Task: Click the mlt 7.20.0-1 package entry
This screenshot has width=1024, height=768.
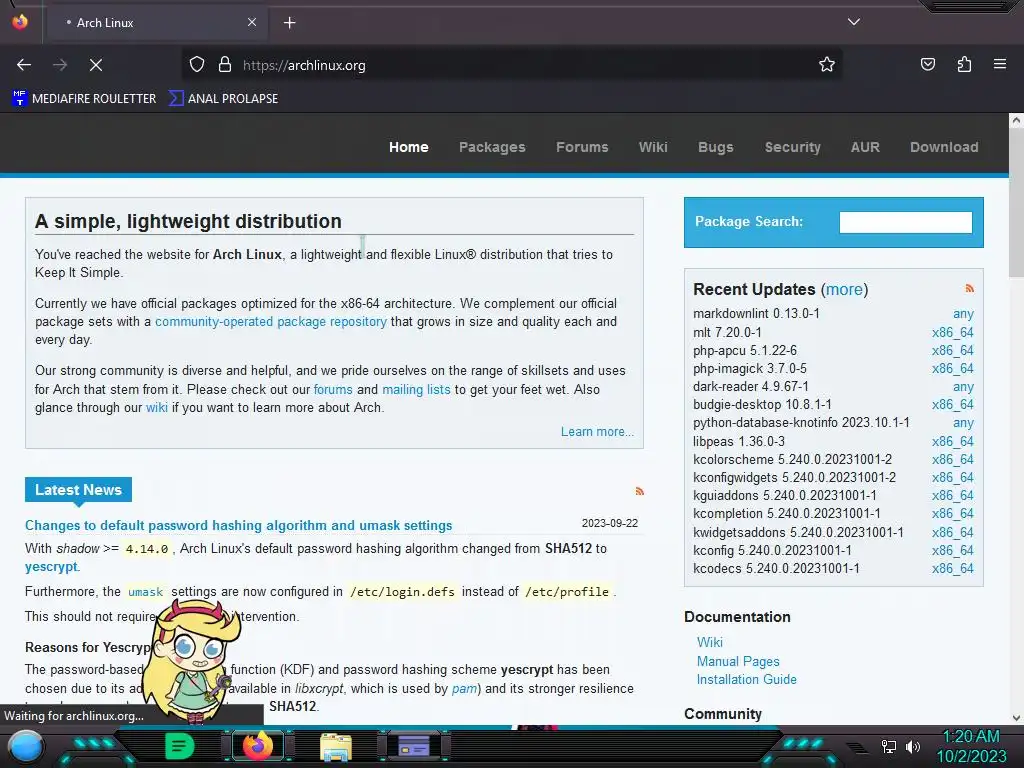Action: click(727, 332)
